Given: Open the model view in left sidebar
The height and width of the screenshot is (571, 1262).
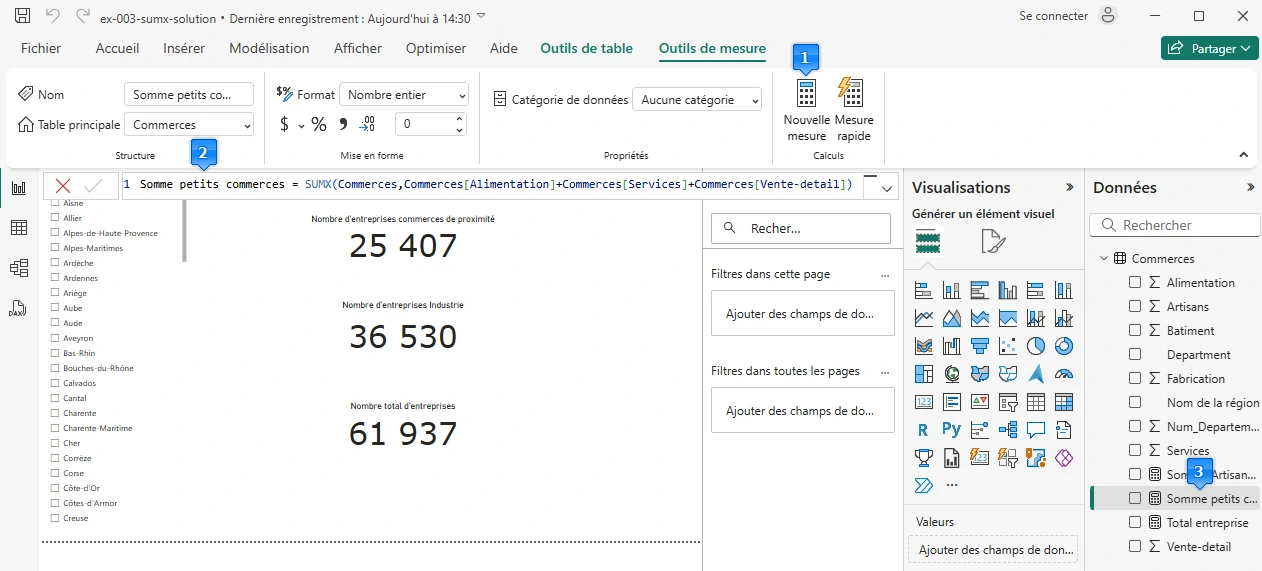Looking at the screenshot, I should pos(18,268).
